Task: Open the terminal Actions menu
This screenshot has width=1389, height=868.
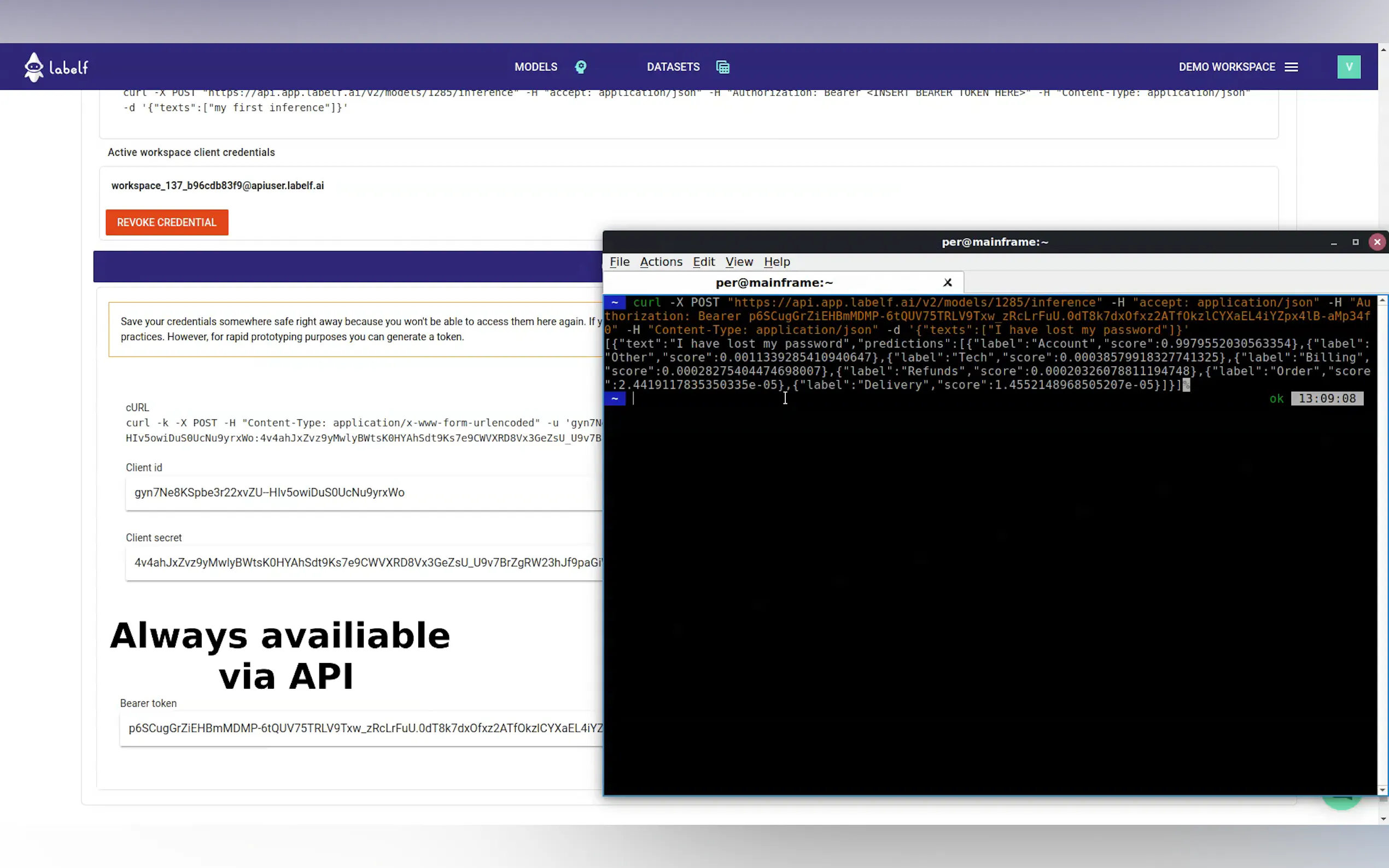Action: 661,262
